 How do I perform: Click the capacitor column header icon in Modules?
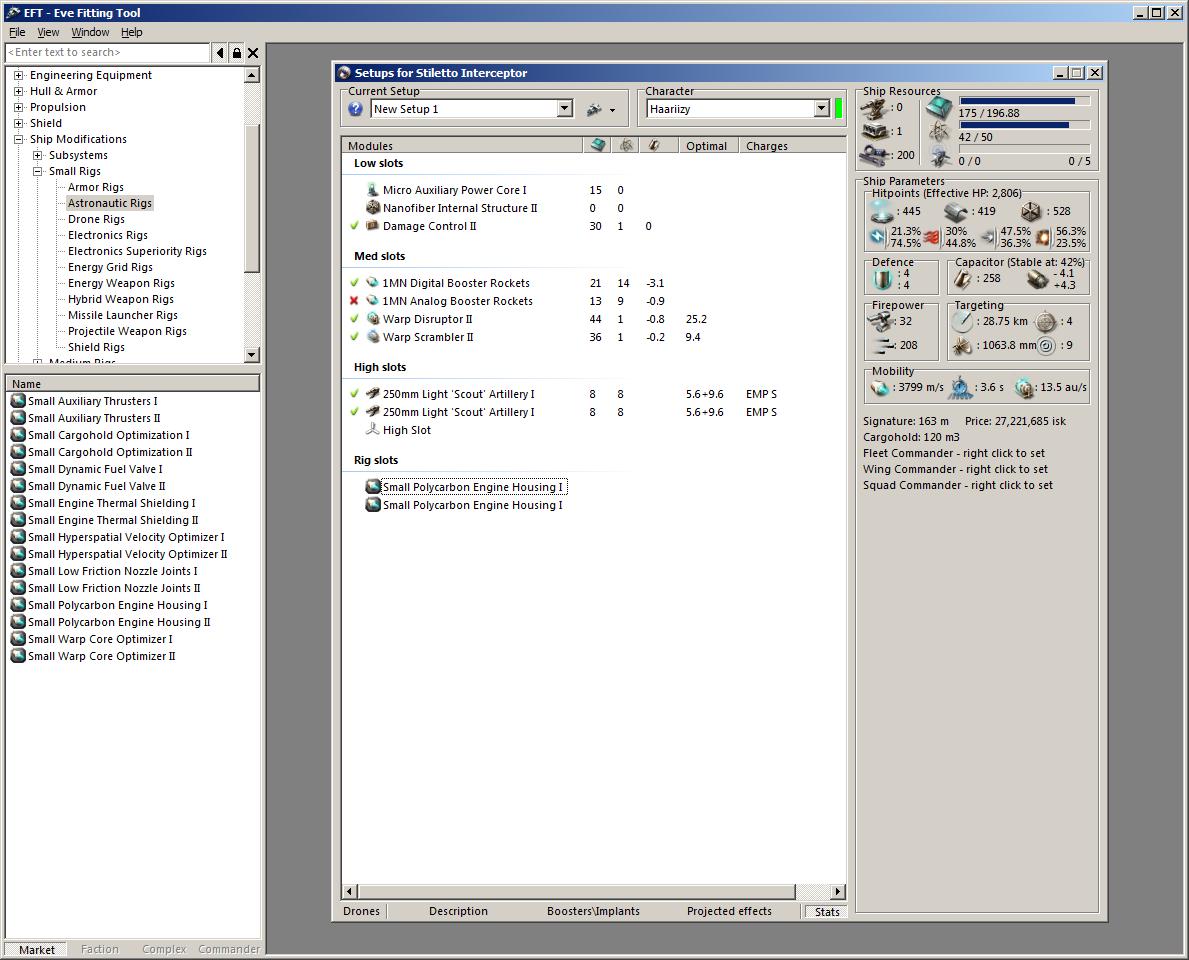tap(653, 146)
